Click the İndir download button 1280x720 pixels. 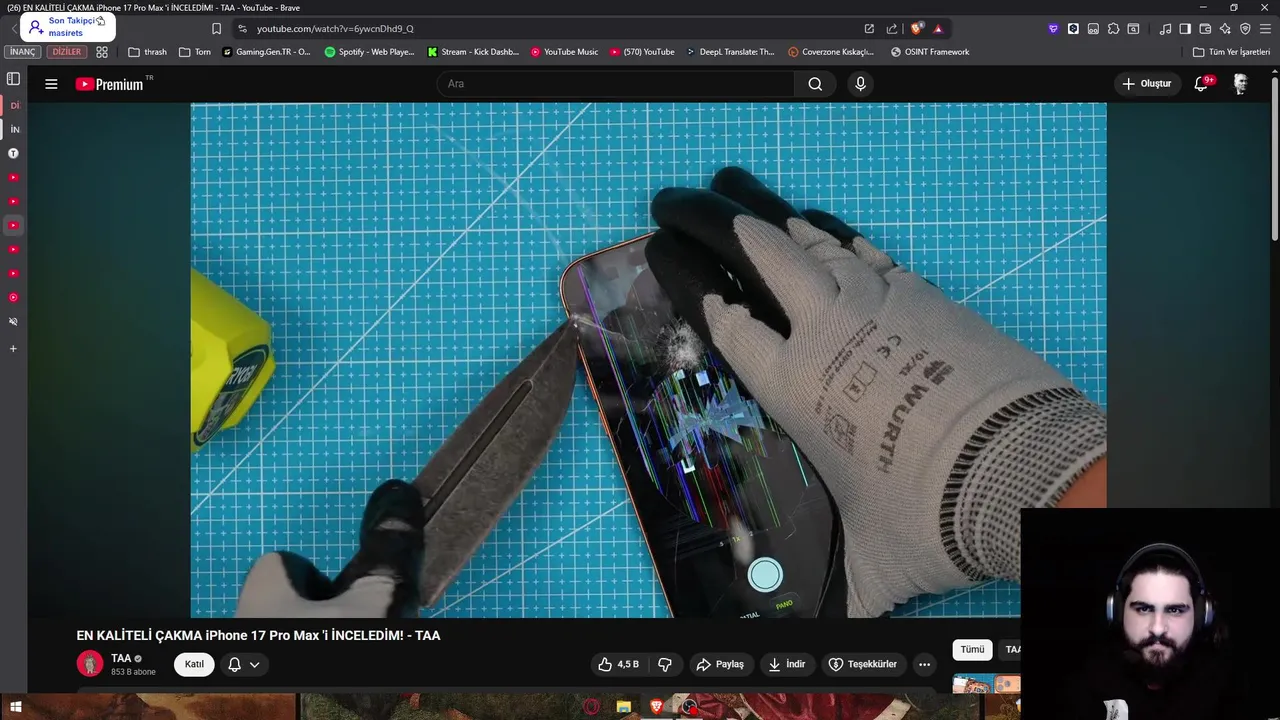coord(786,664)
